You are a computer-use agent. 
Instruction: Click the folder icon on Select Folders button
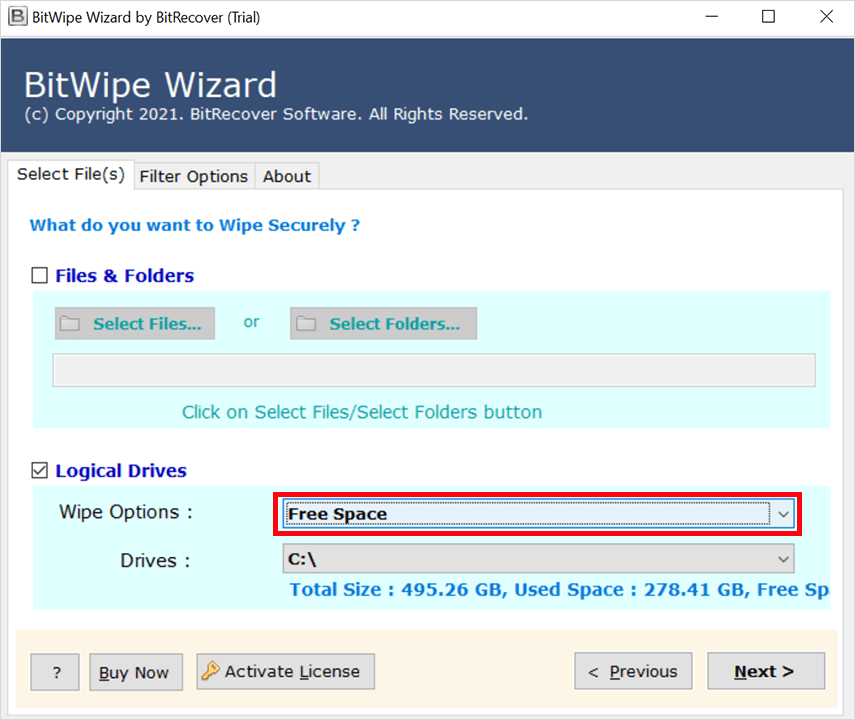(306, 324)
